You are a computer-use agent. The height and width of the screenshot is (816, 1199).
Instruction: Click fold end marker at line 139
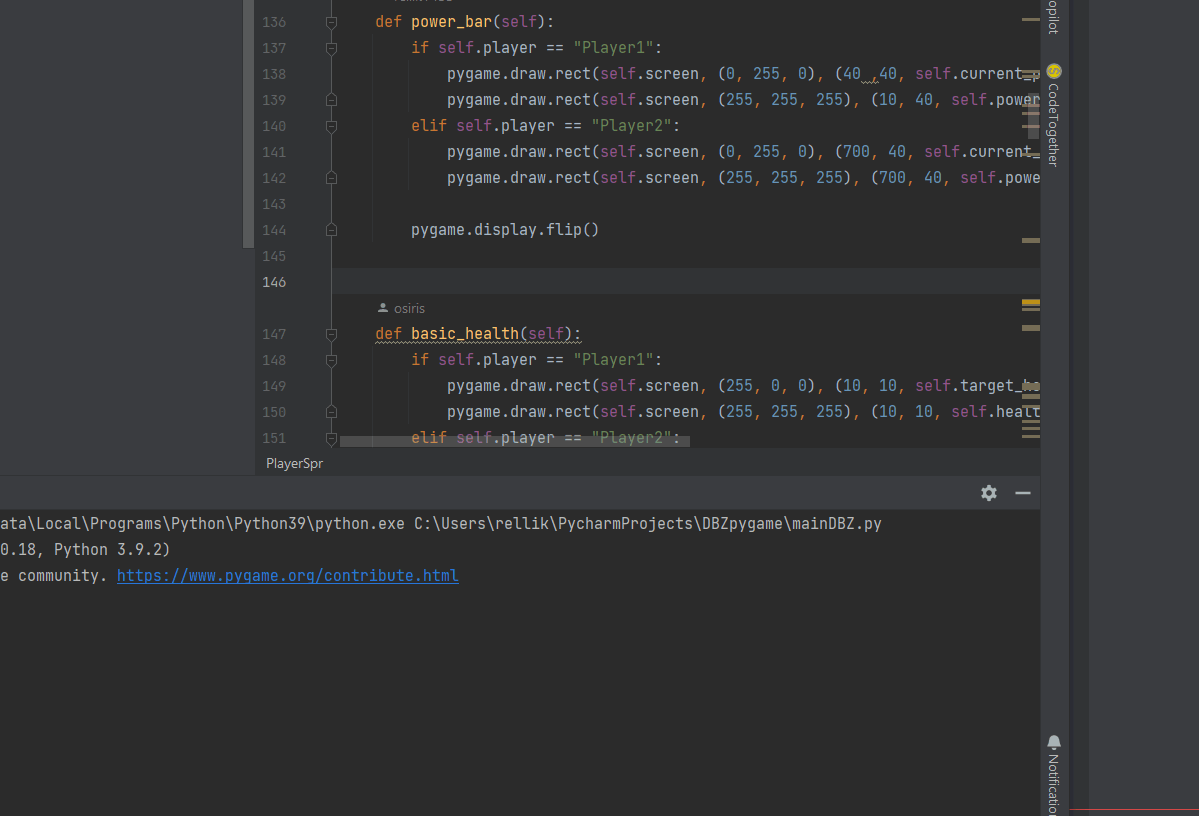pyautogui.click(x=331, y=100)
